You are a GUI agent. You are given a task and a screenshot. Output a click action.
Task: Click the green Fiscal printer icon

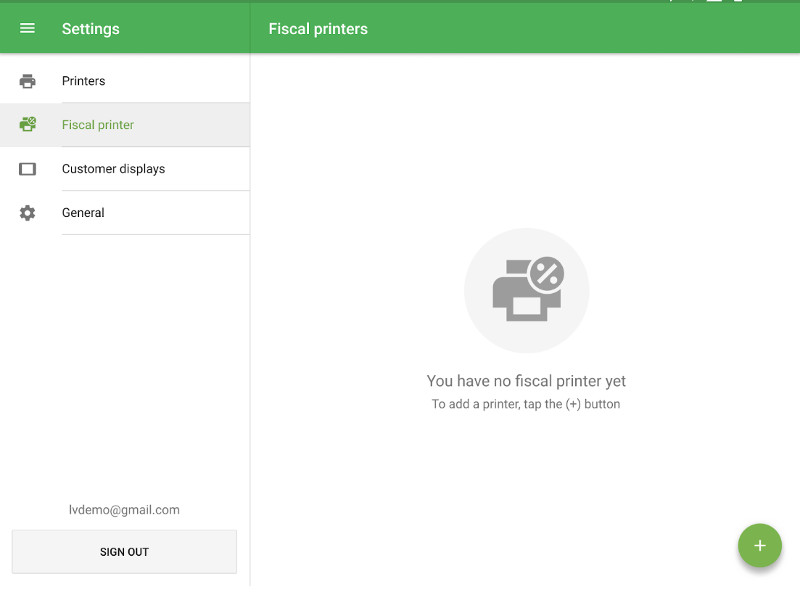[28, 125]
